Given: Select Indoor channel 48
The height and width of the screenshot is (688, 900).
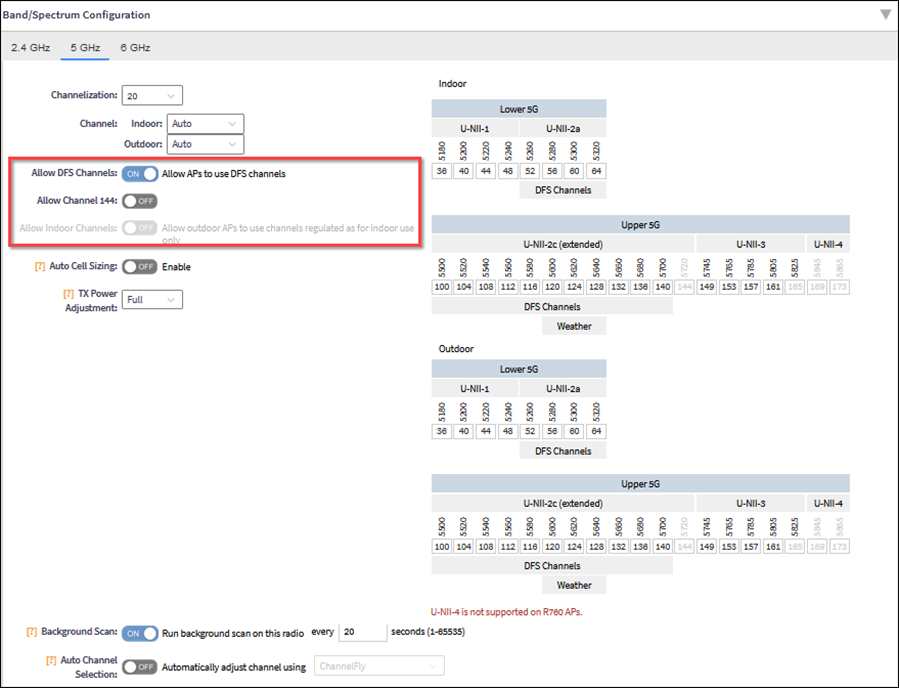Looking at the screenshot, I should point(508,171).
